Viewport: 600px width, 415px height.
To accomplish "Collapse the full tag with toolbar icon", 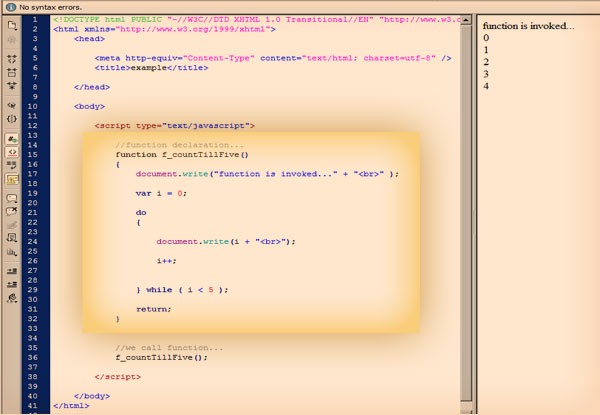I will click(12, 59).
